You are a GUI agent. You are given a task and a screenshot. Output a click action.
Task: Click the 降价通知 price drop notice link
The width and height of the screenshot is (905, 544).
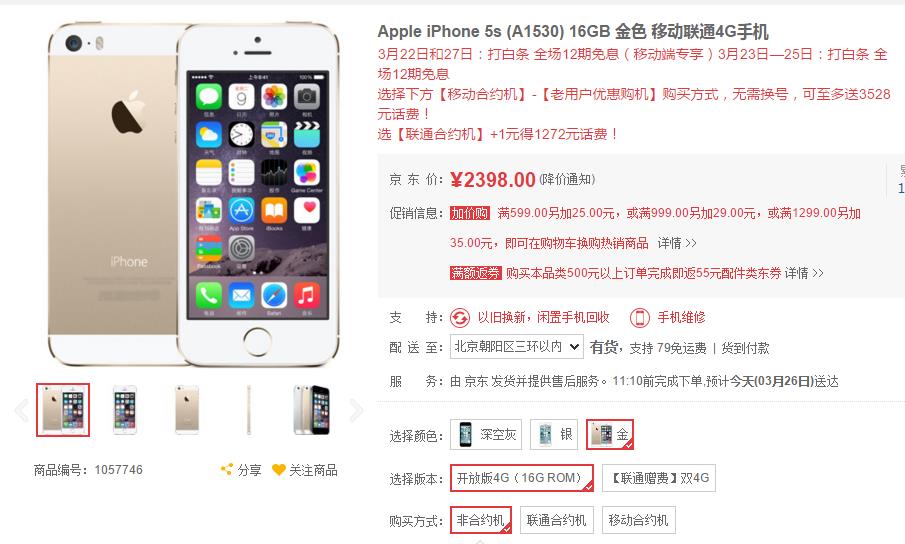tap(567, 179)
